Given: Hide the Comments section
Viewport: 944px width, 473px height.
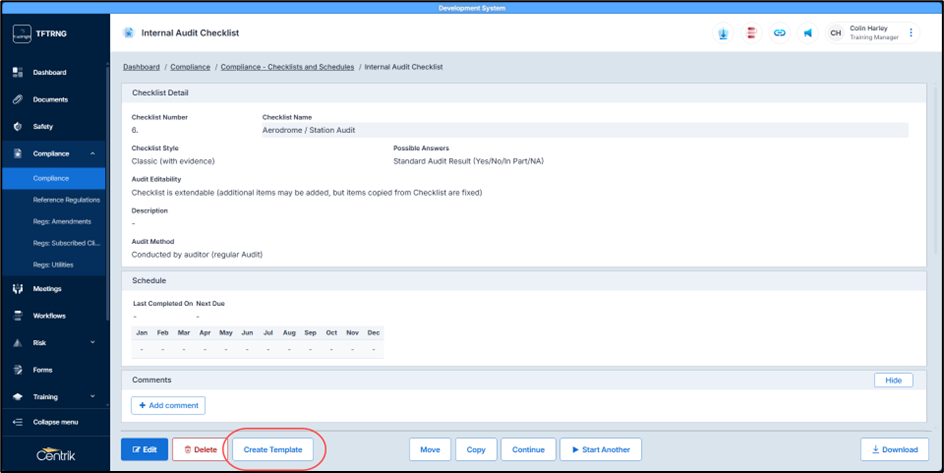Looking at the screenshot, I should [893, 380].
